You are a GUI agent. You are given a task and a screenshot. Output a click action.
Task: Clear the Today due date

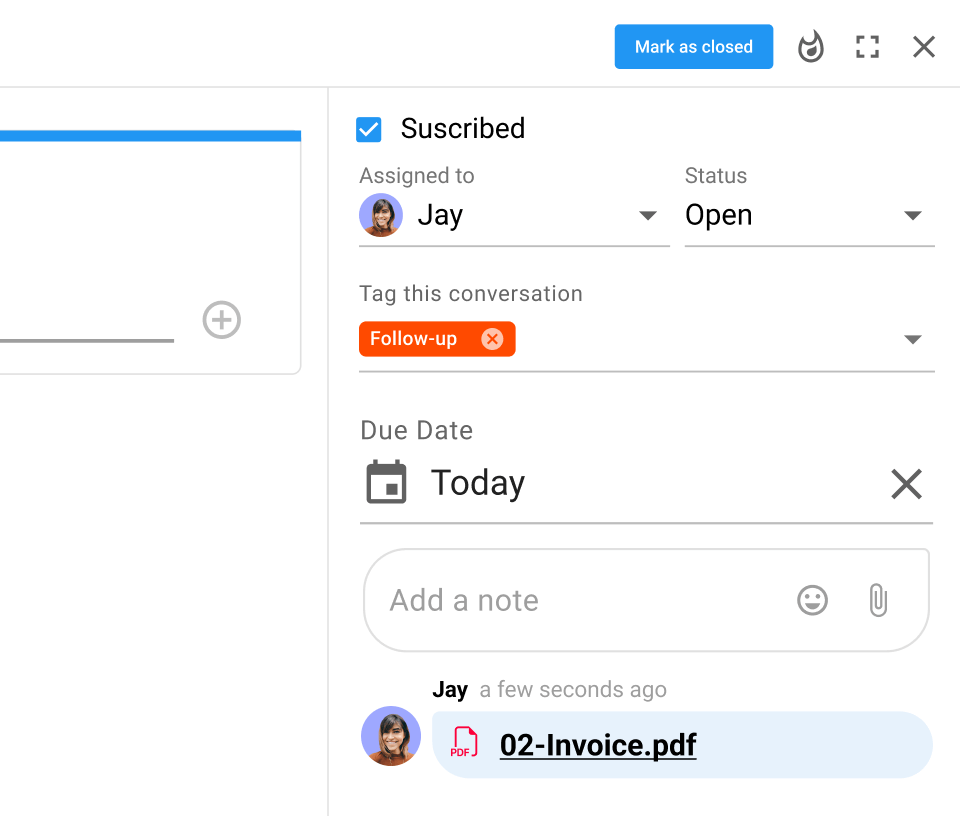[906, 484]
